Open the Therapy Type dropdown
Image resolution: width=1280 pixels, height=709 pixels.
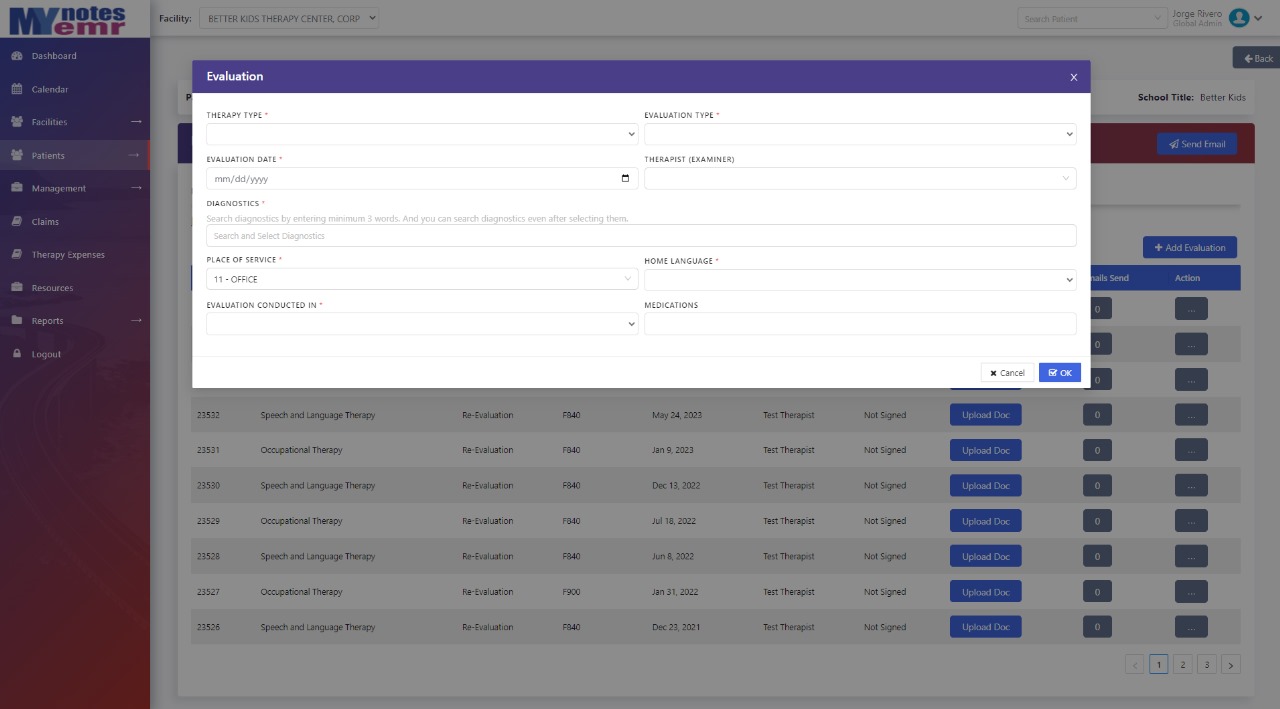point(421,134)
